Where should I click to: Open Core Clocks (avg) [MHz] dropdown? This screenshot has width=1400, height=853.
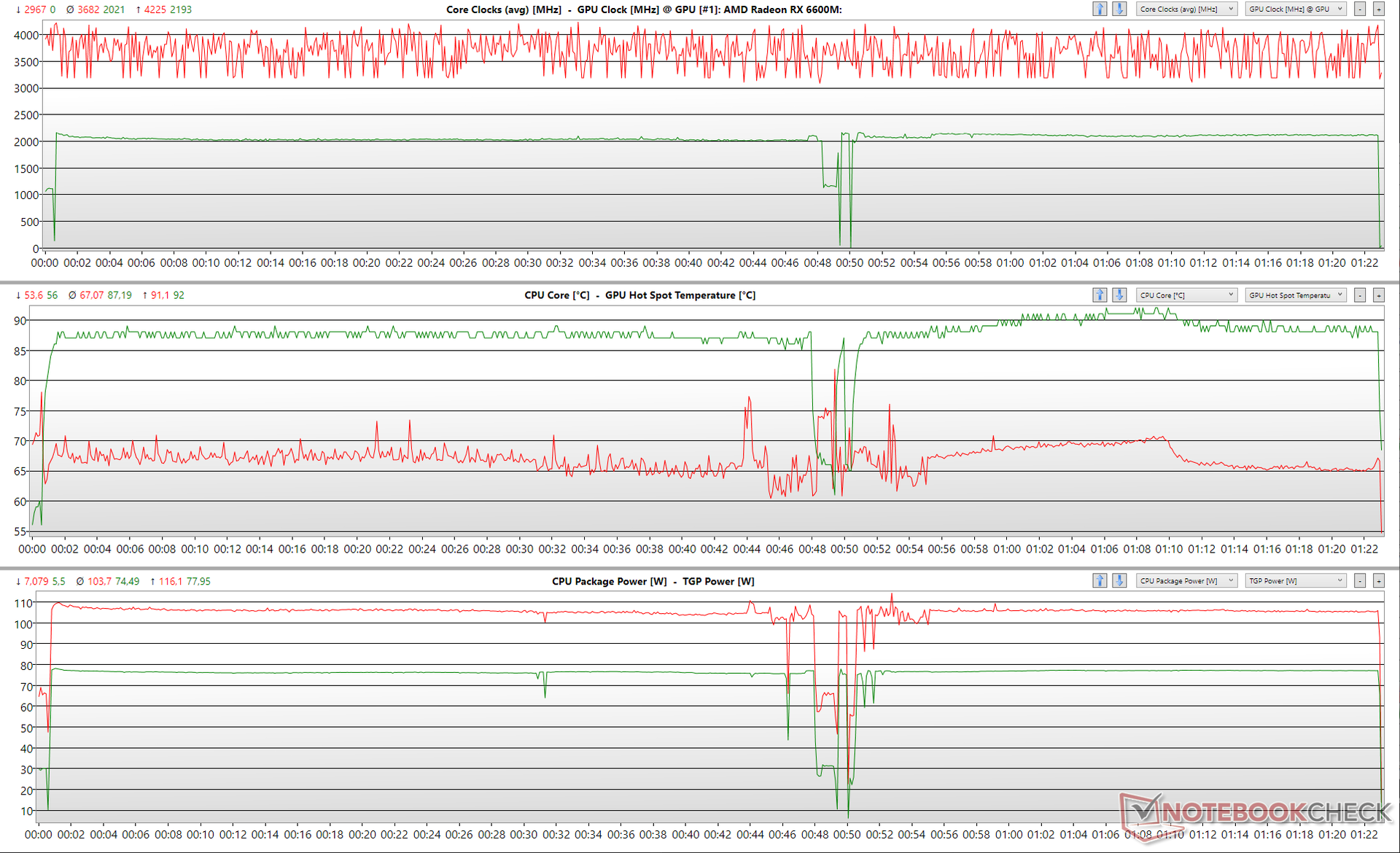point(1186,9)
